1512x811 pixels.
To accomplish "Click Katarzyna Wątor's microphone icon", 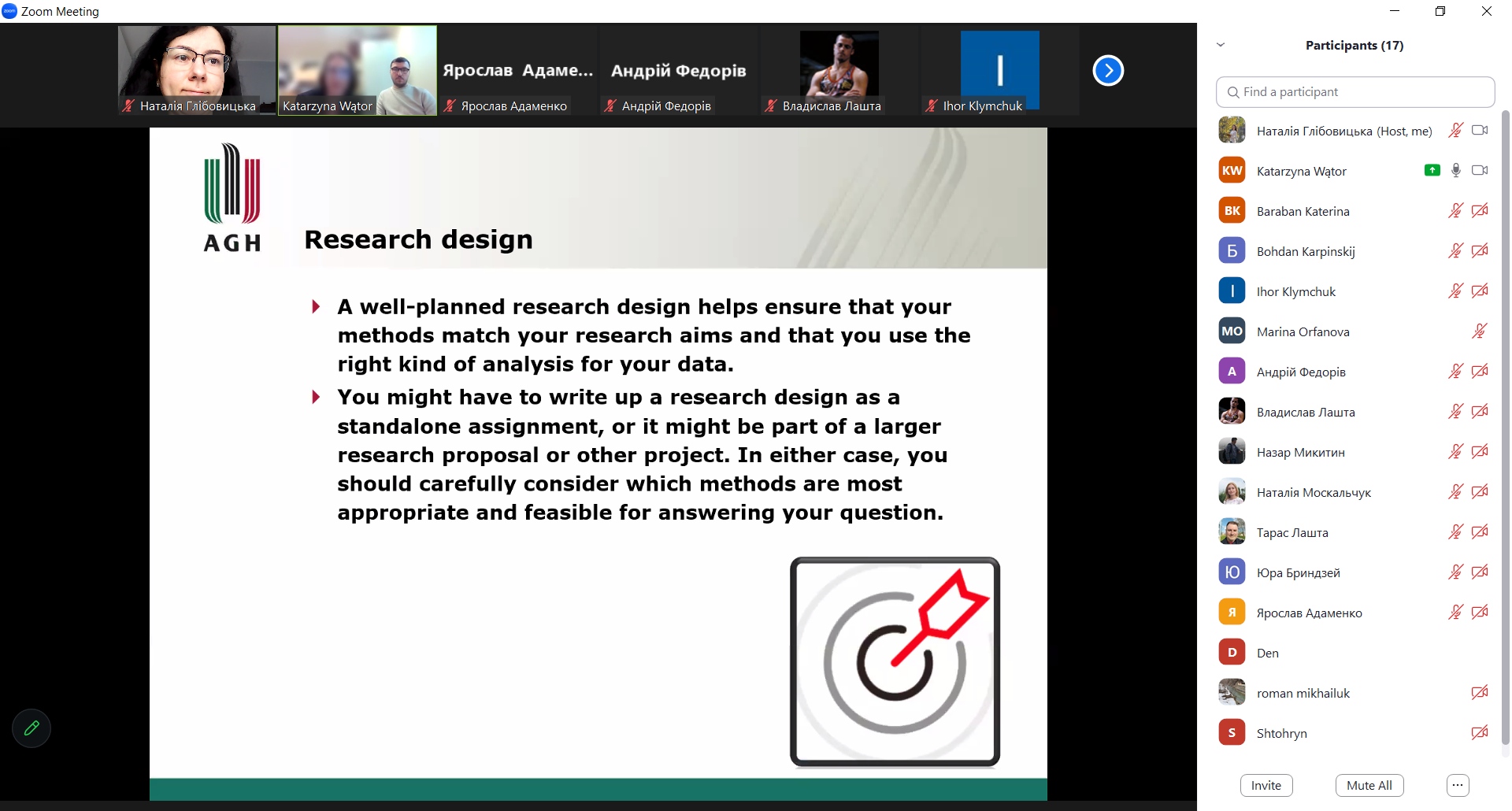I will click(x=1455, y=170).
